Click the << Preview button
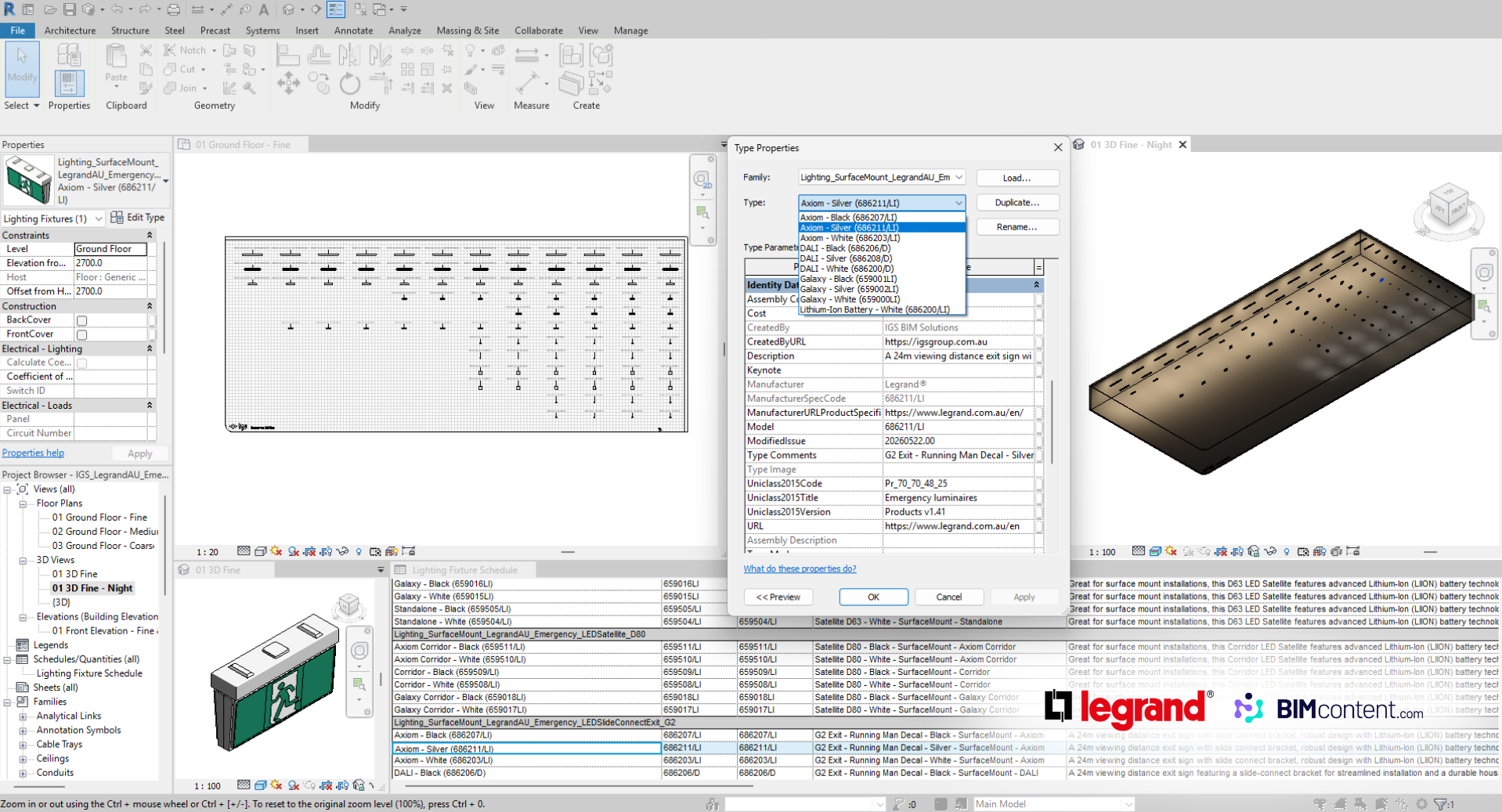Viewport: 1502px width, 812px height. pos(778,597)
